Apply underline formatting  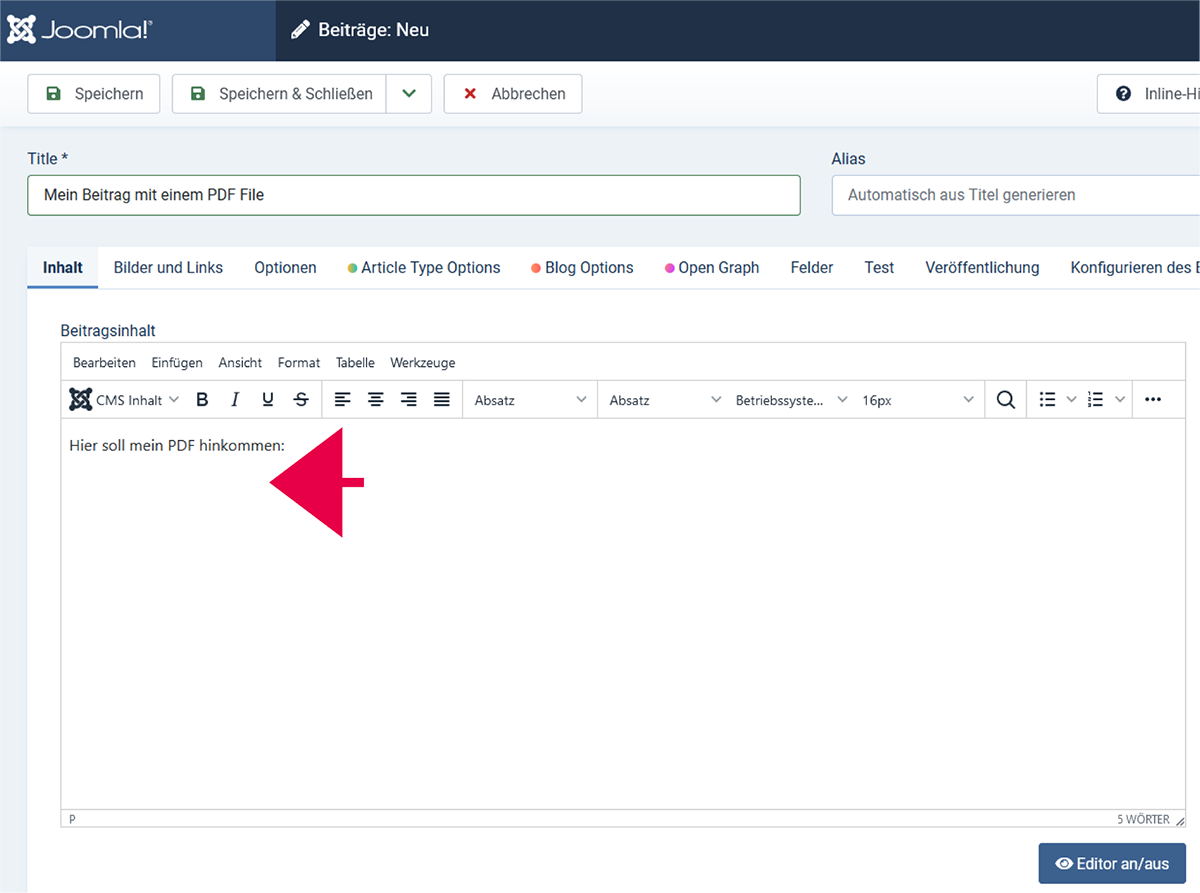(268, 400)
